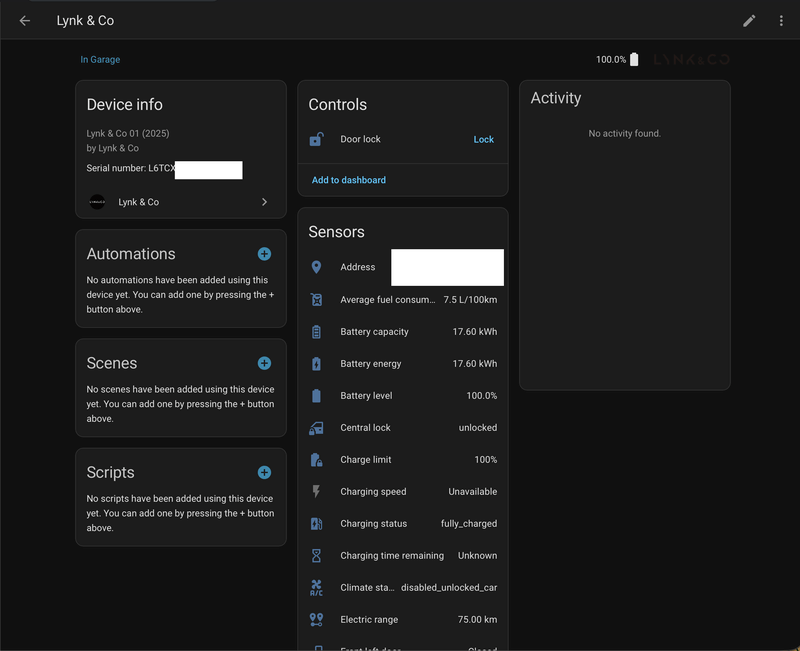Viewport: 800px width, 651px height.
Task: Click the Serial number text
Action: [131, 168]
